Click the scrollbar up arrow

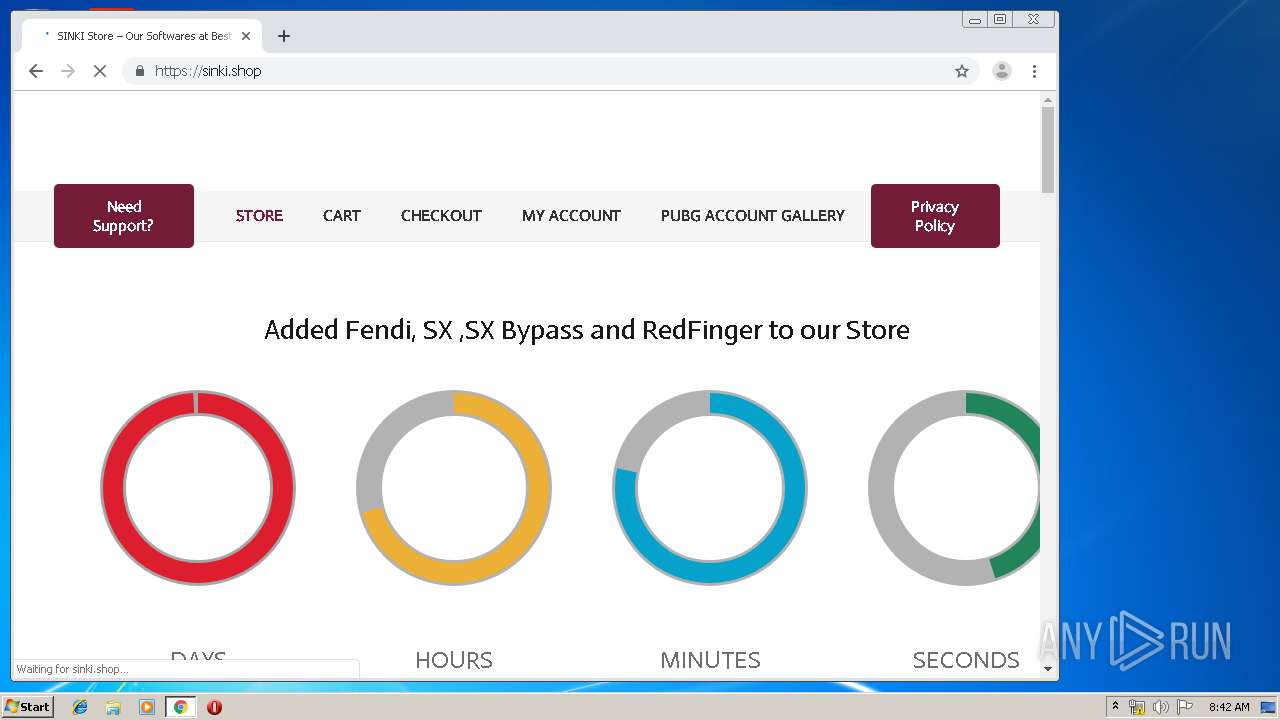click(x=1048, y=100)
